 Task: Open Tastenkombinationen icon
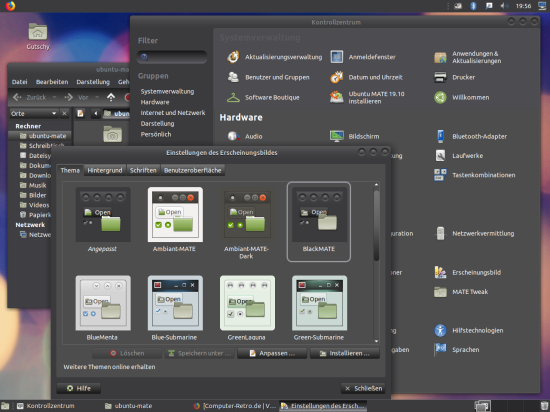pyautogui.click(x=440, y=175)
